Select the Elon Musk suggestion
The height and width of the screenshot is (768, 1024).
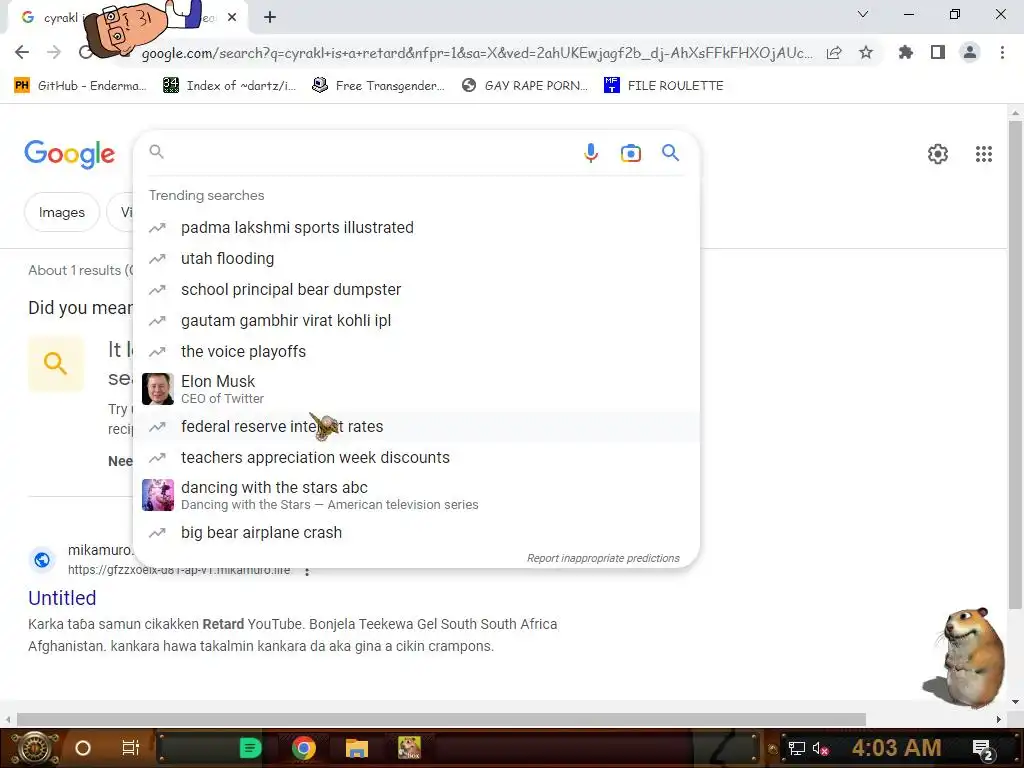click(x=416, y=389)
